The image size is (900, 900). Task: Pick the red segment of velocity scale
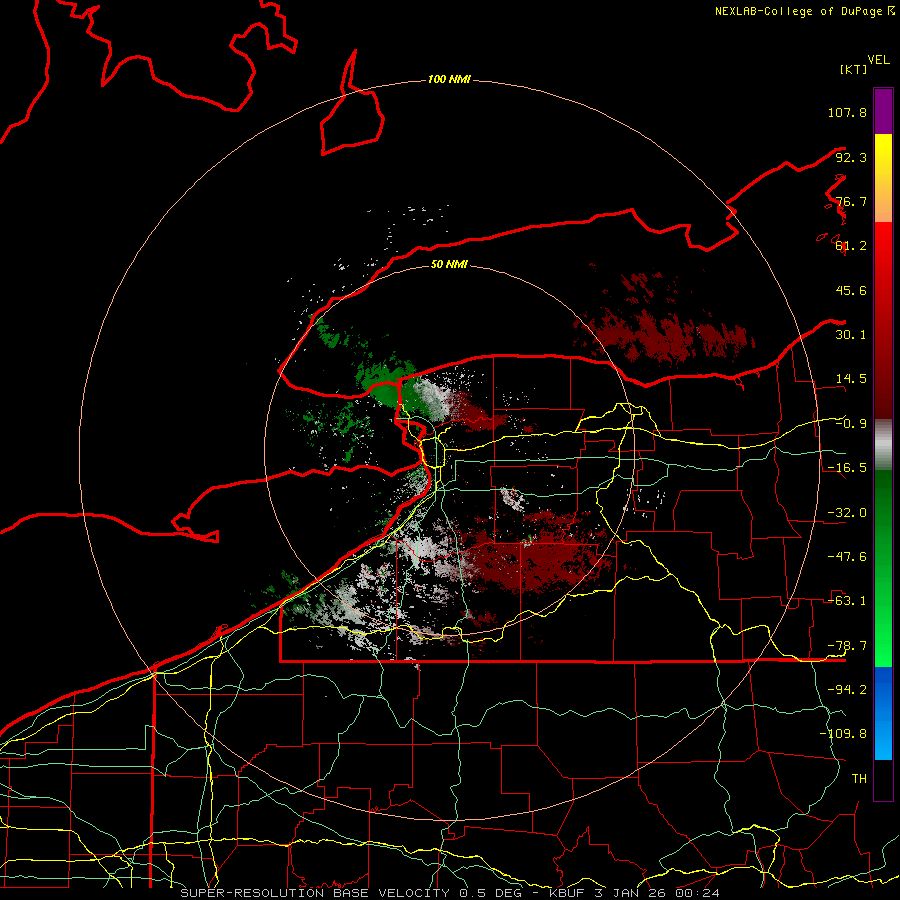pos(883,320)
